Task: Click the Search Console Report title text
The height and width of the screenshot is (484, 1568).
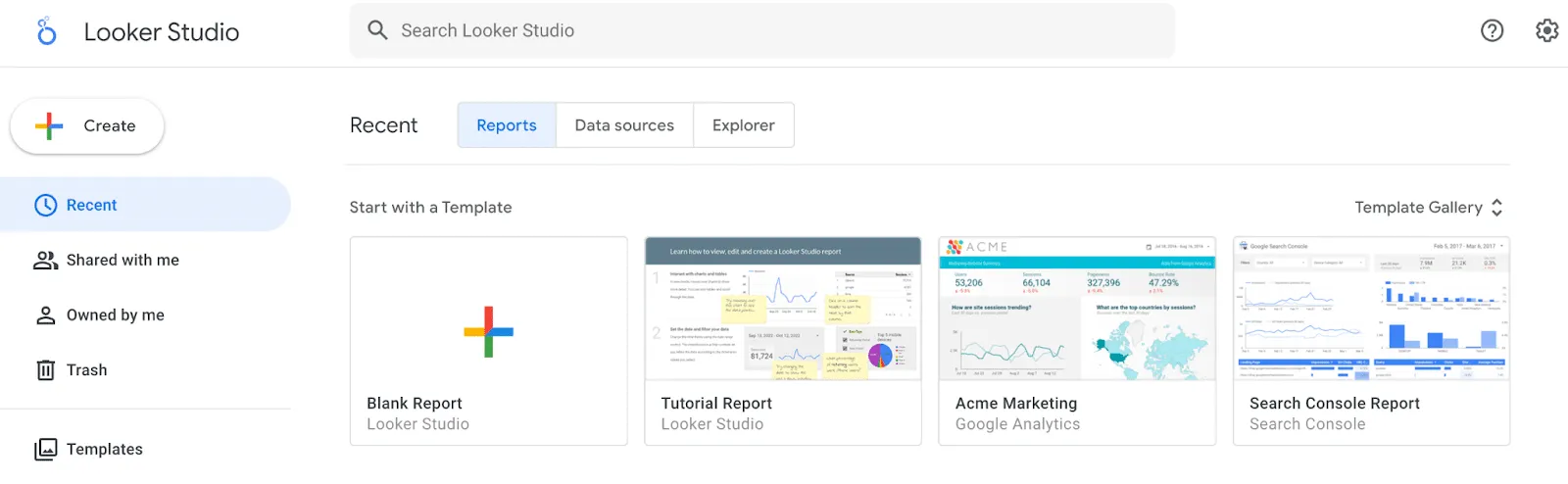Action: pyautogui.click(x=1335, y=403)
